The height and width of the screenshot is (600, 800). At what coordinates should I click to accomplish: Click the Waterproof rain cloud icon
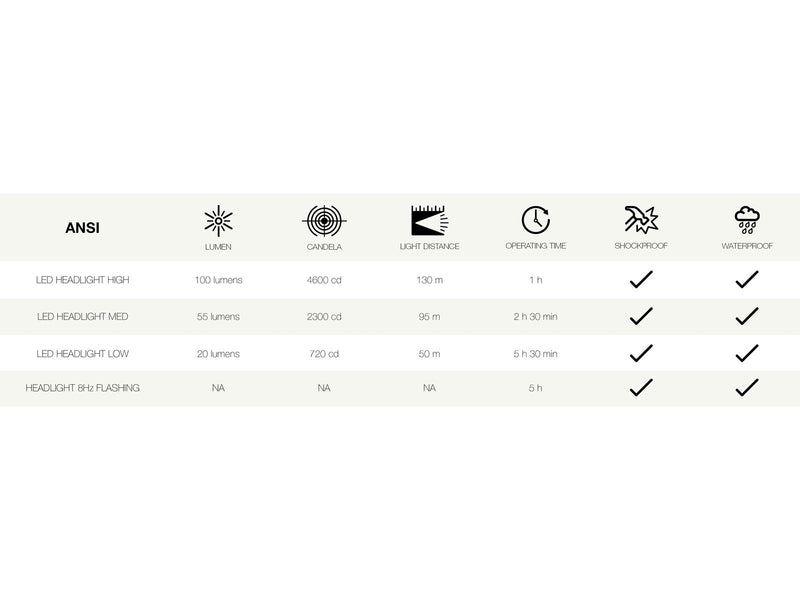pyautogui.click(x=747, y=220)
